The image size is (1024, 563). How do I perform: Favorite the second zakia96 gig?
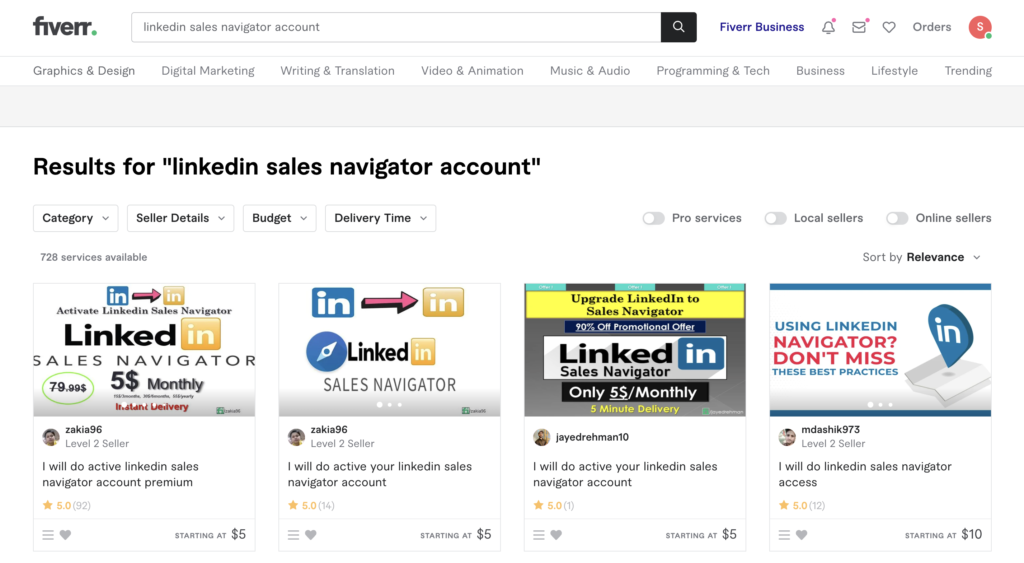tap(311, 535)
